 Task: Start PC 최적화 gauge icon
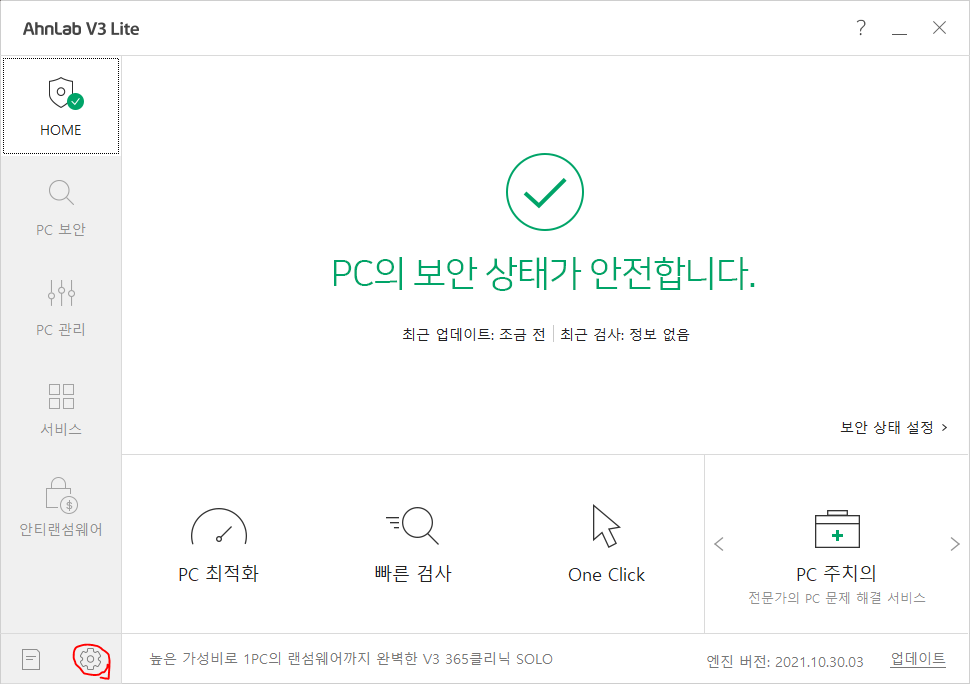click(218, 545)
